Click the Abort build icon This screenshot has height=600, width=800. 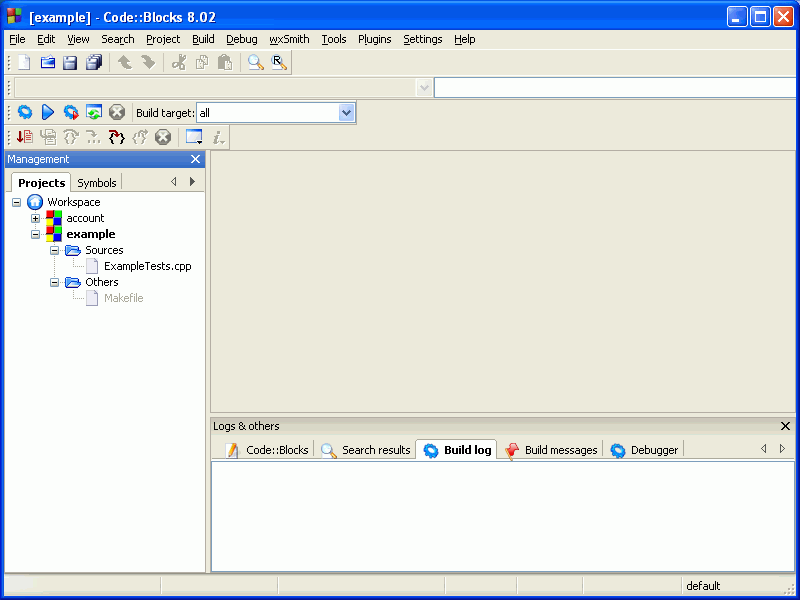[x=117, y=112]
